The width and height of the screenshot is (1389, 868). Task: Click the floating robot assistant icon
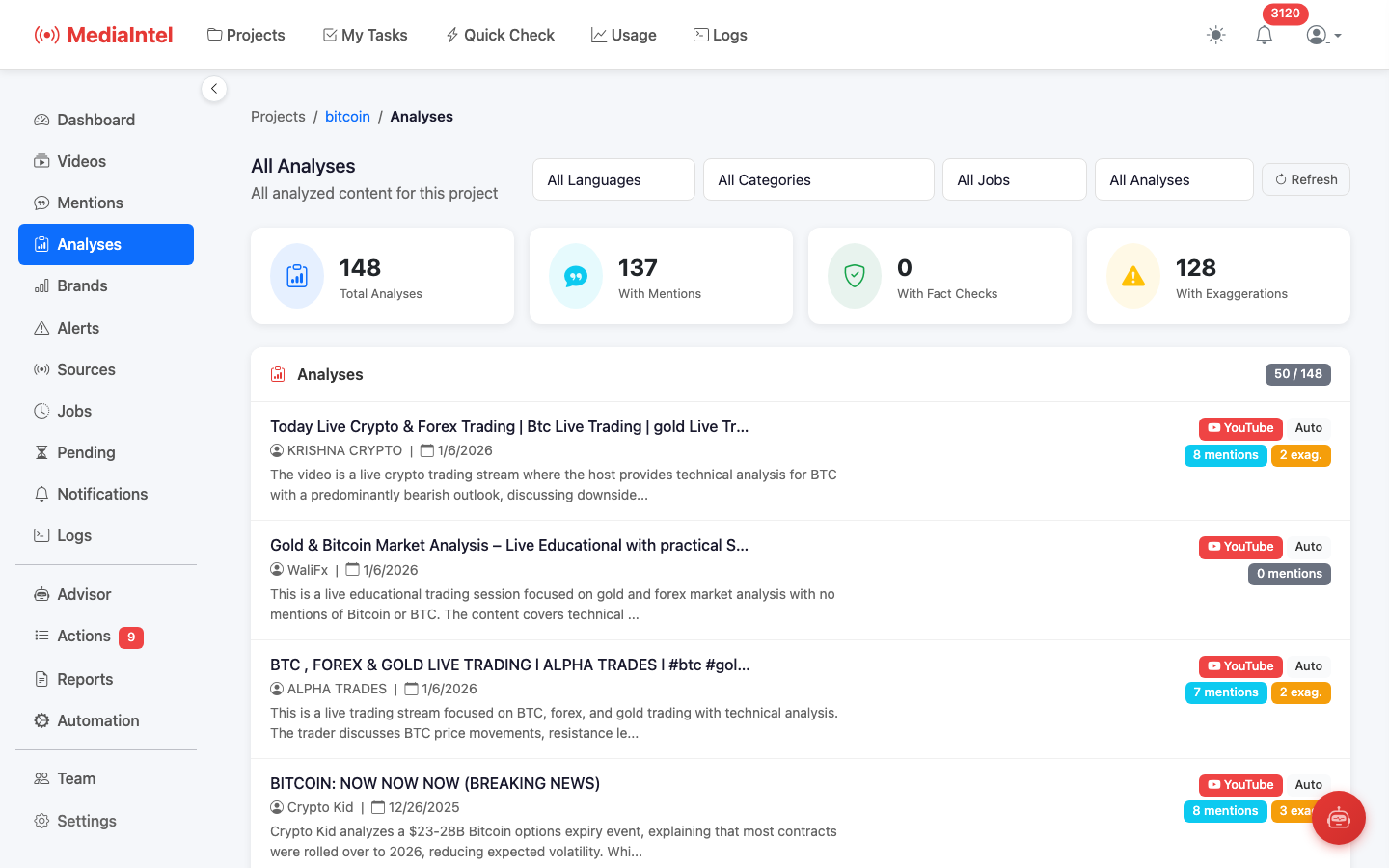(1339, 817)
